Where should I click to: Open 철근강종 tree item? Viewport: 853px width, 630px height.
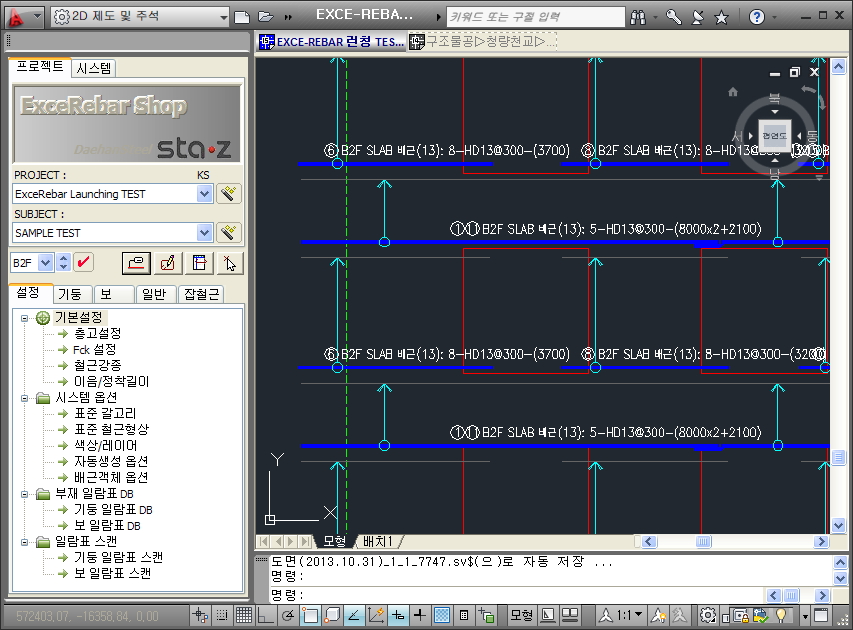[x=97, y=365]
